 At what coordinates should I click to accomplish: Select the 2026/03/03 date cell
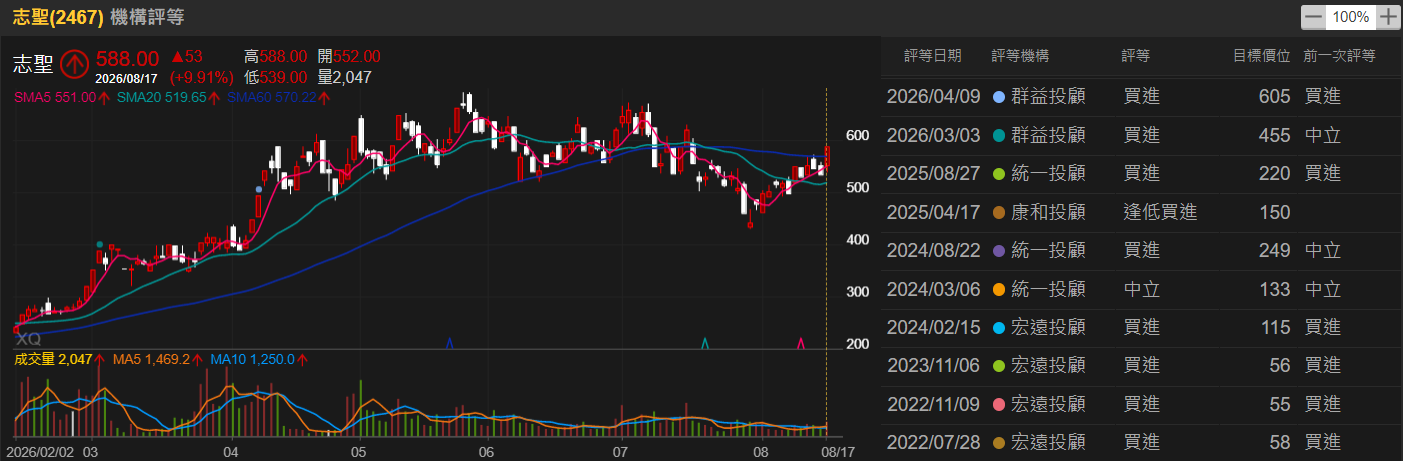pos(934,136)
